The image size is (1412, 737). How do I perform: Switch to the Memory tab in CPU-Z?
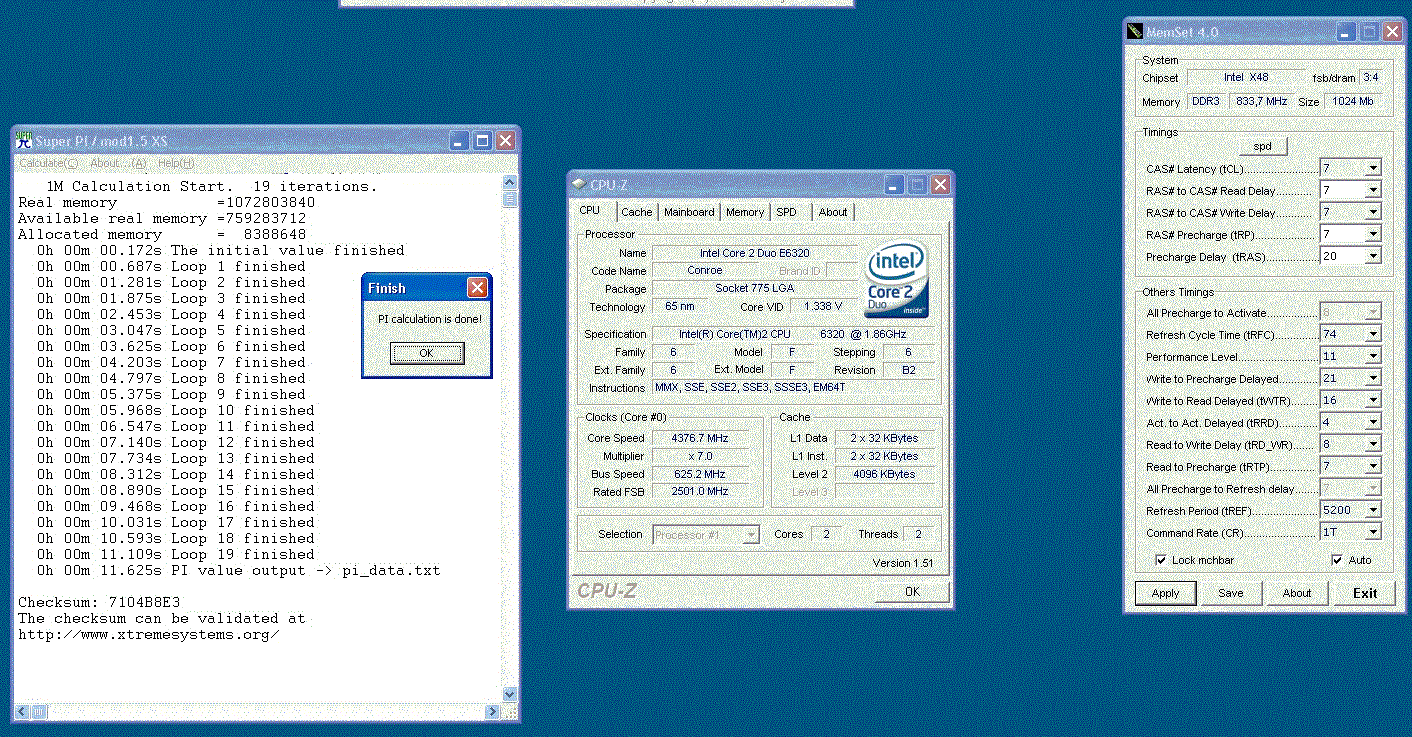745,212
